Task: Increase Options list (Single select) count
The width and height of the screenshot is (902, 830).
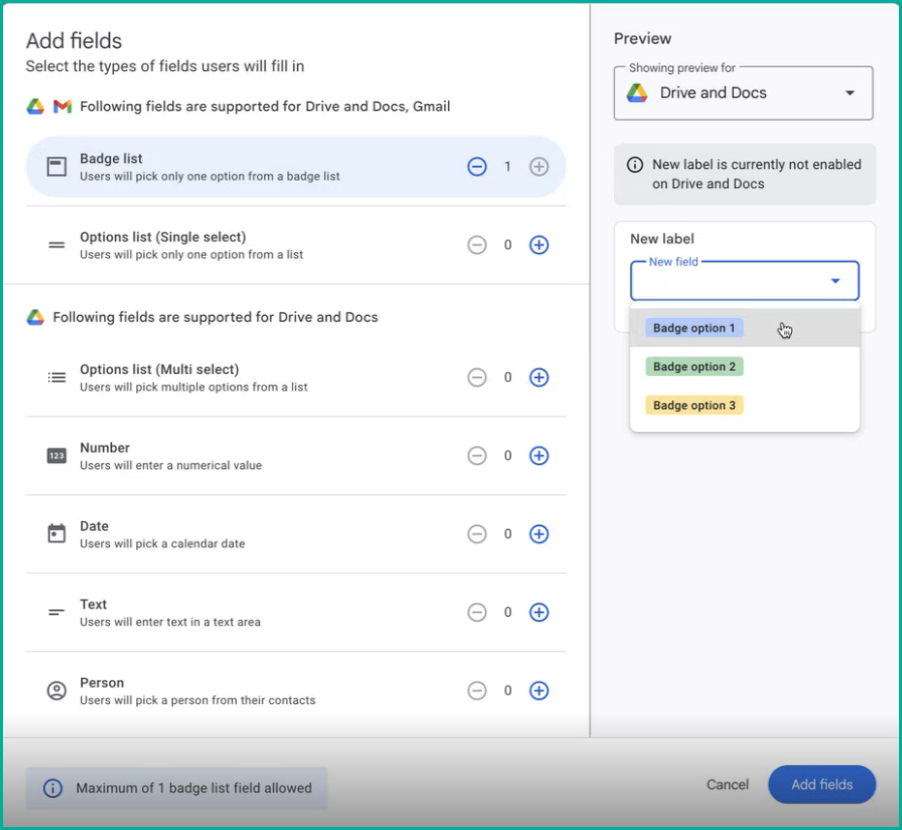Action: [x=538, y=245]
